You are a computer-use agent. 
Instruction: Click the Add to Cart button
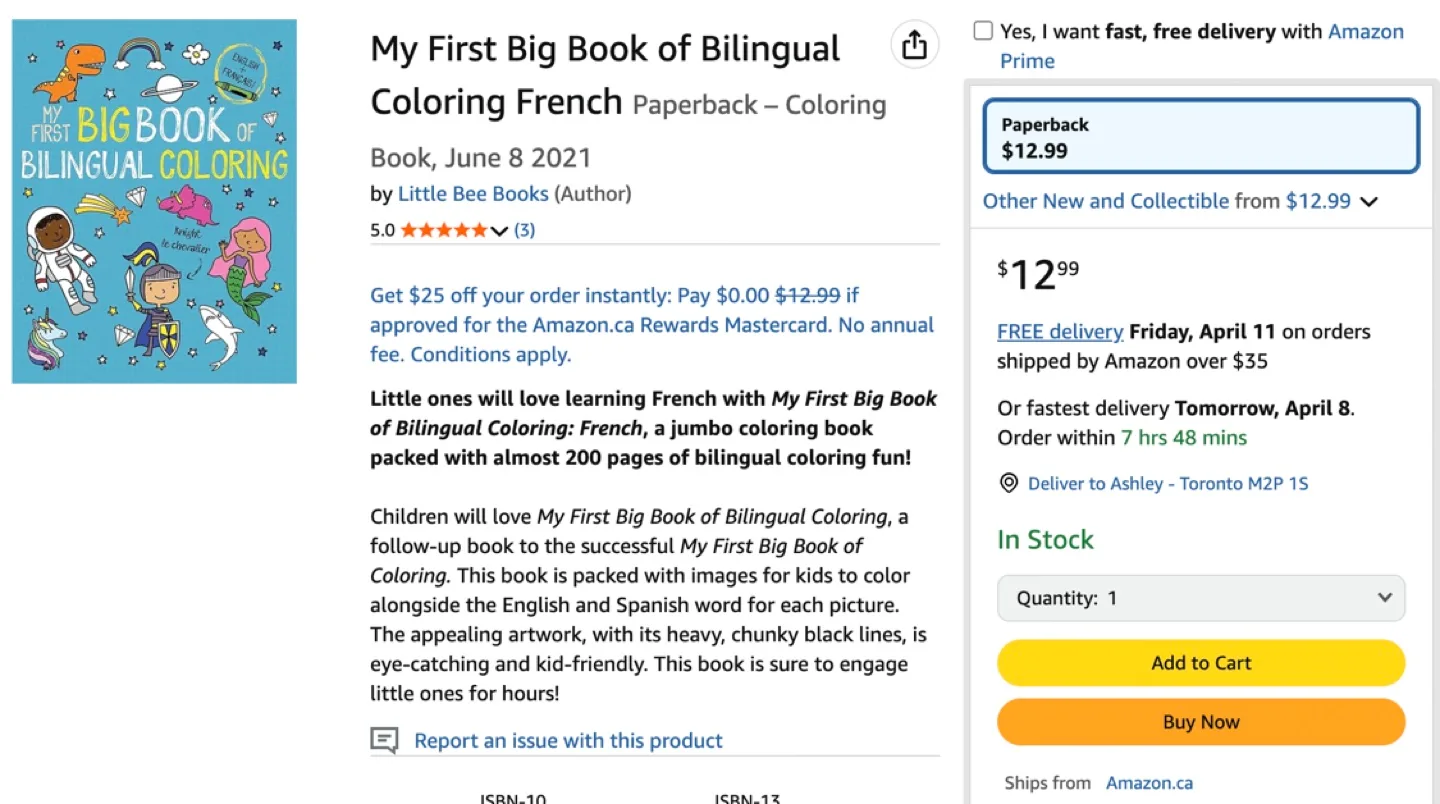pyautogui.click(x=1199, y=662)
